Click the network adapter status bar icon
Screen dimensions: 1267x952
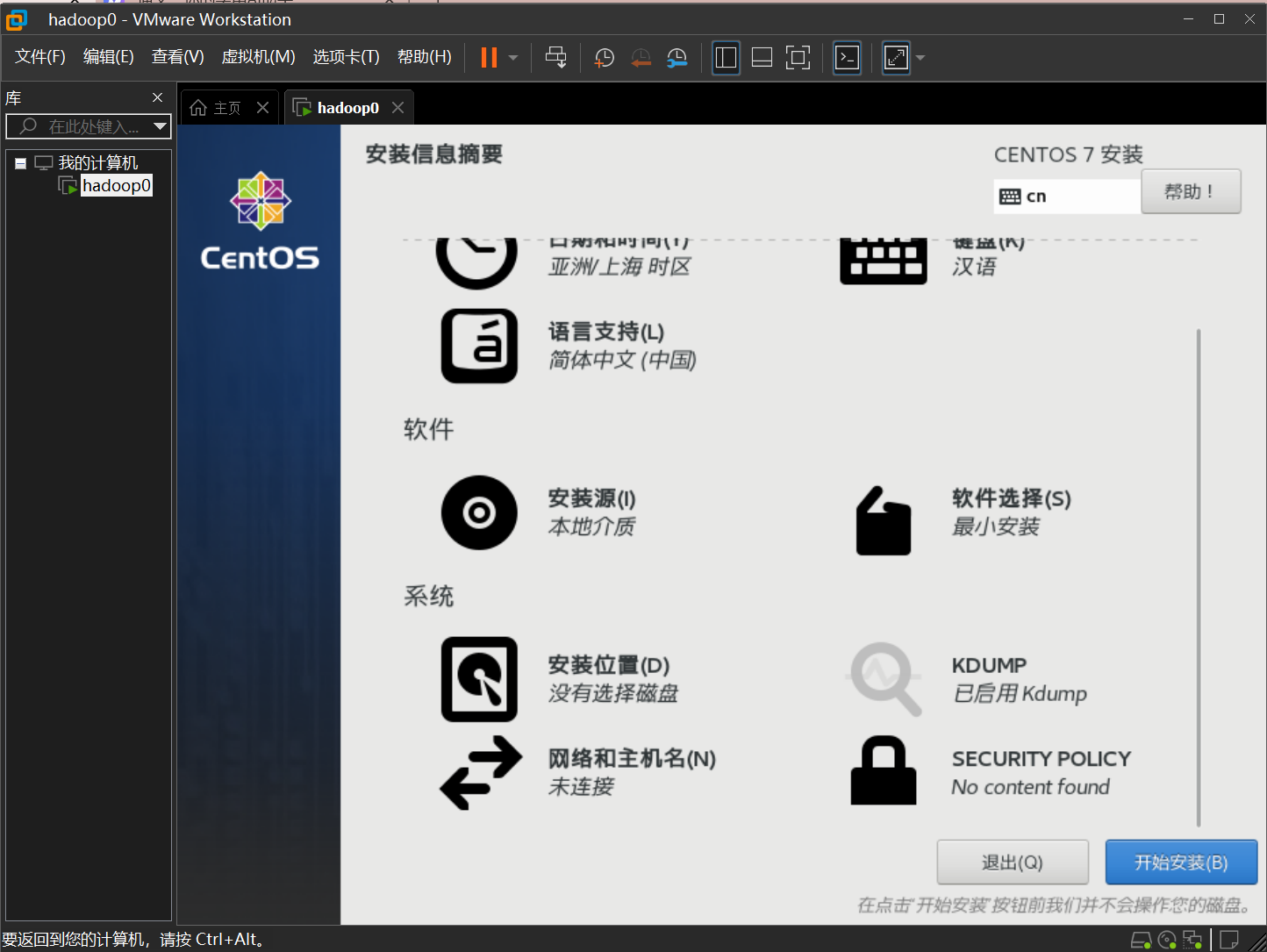point(1192,941)
